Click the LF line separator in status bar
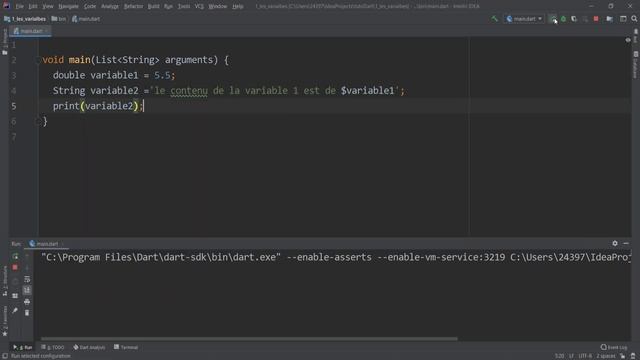The width and height of the screenshot is (640, 360). pyautogui.click(x=571, y=356)
